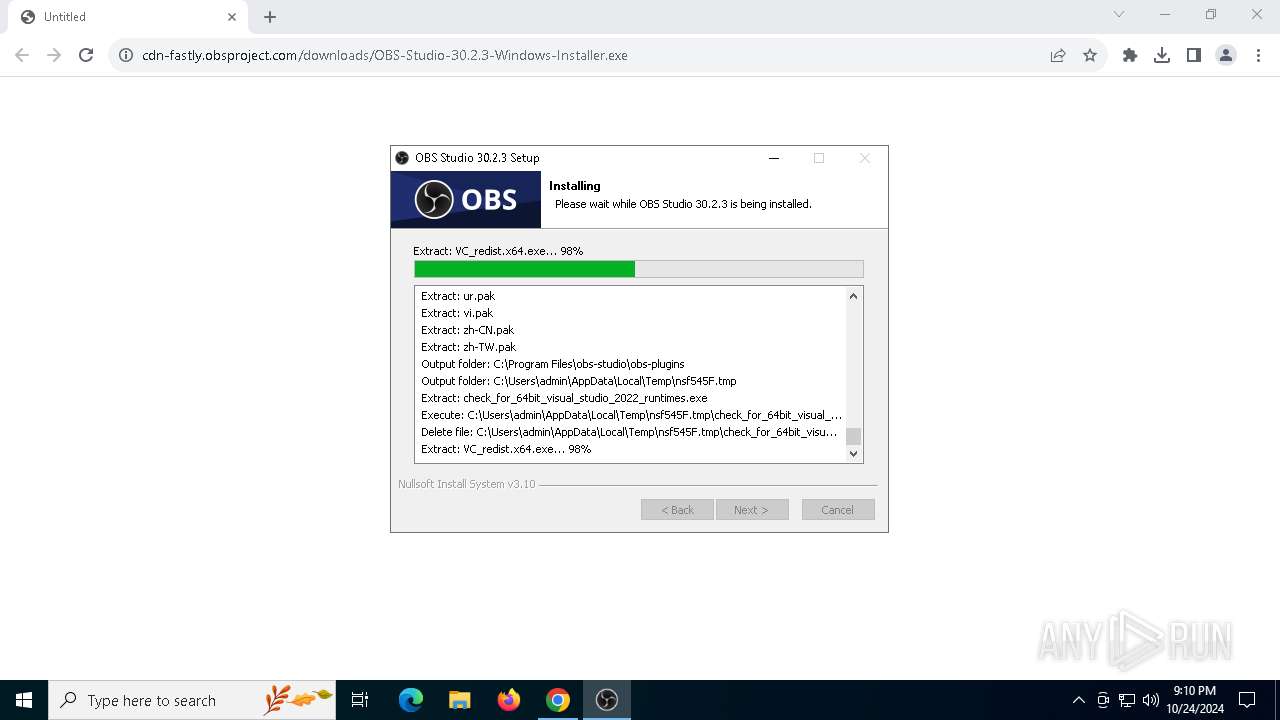
Task: Launch Firefox from taskbar
Action: 509,700
